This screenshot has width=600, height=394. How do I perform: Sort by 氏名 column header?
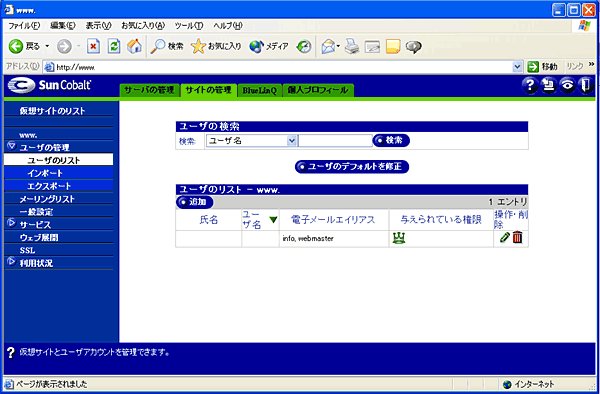[x=209, y=220]
